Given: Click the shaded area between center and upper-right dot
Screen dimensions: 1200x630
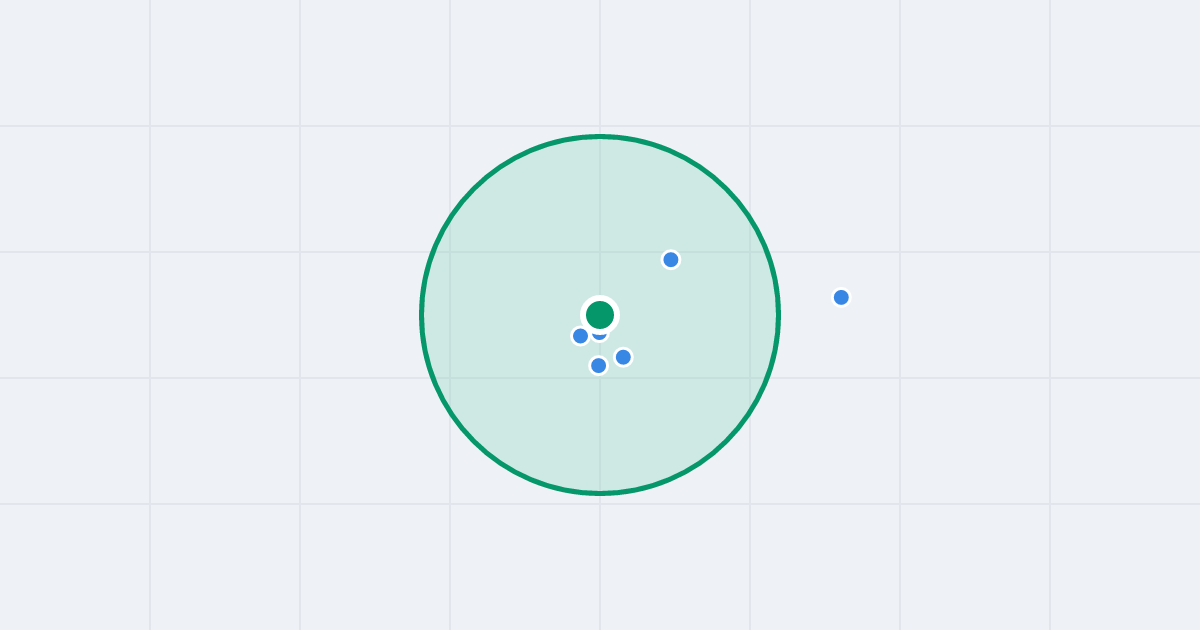Looking at the screenshot, I should click(x=637, y=286).
